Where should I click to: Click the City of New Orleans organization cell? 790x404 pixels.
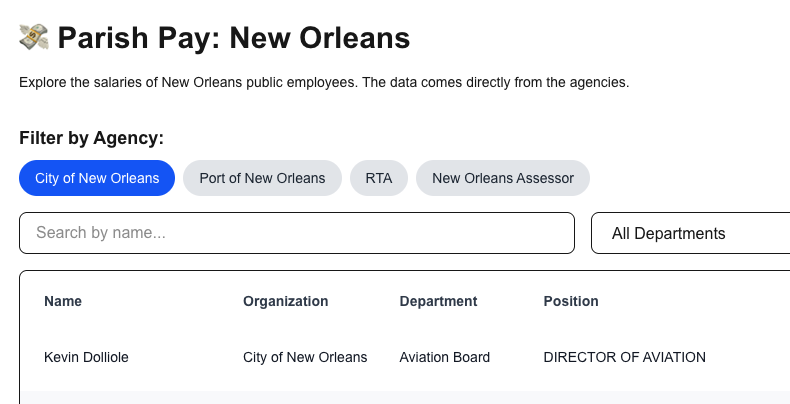coord(305,357)
